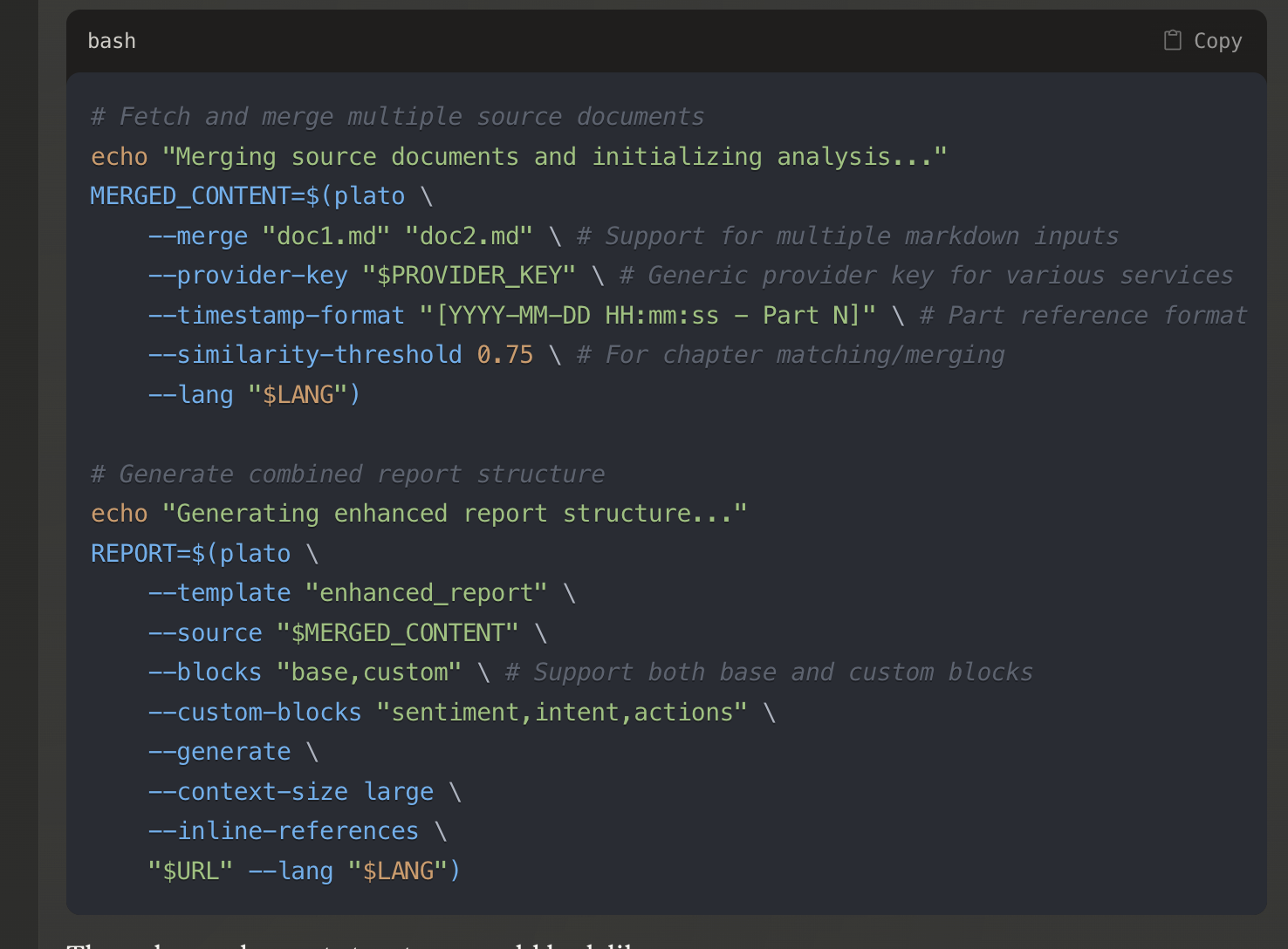This screenshot has height=949, width=1288.
Task: Select the echo merging source documents line
Action: (x=518, y=156)
